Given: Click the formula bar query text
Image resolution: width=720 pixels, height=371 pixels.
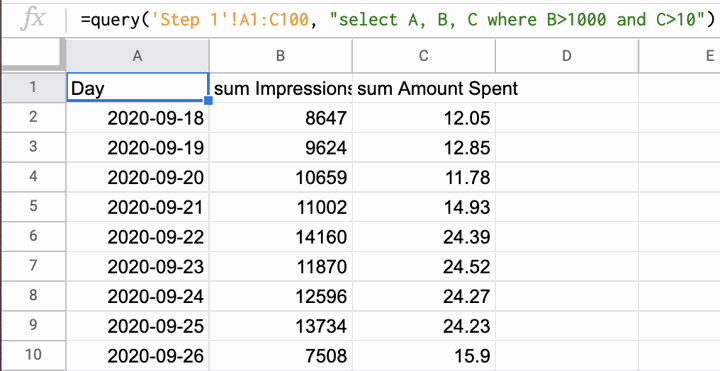Looking at the screenshot, I should point(398,19).
